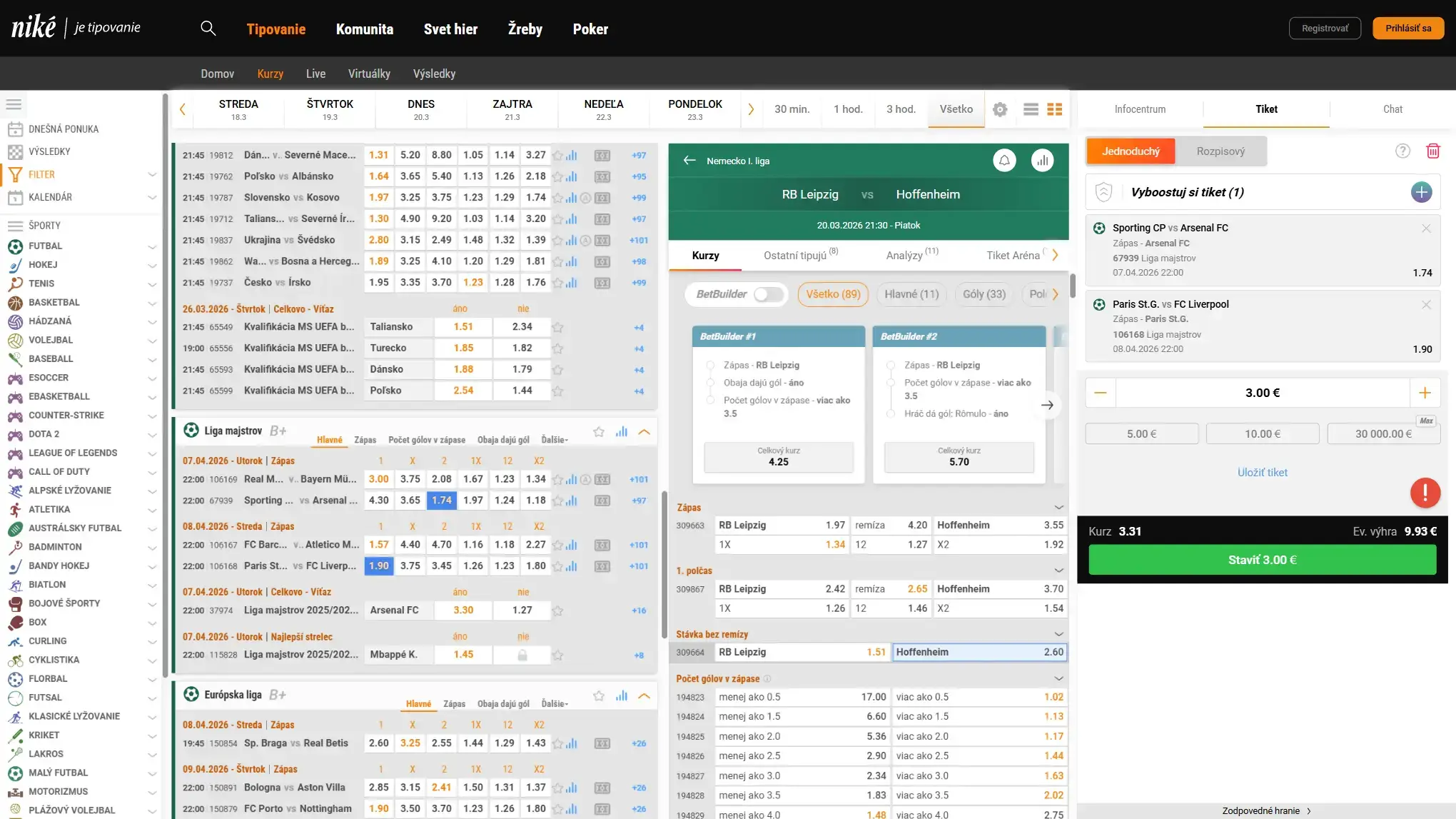Enable the bell notification for RB Leipzig match
Image resolution: width=1456 pixels, height=819 pixels.
tap(1005, 160)
